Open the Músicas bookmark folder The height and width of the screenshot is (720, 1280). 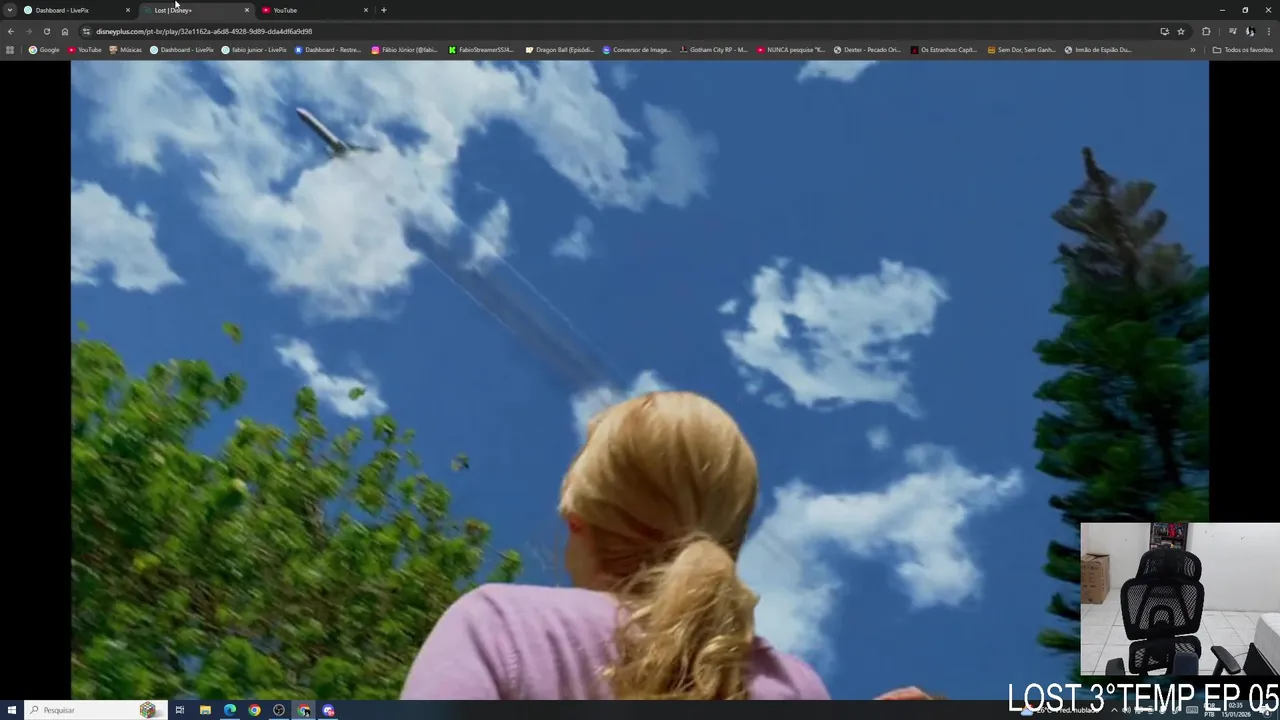point(126,49)
